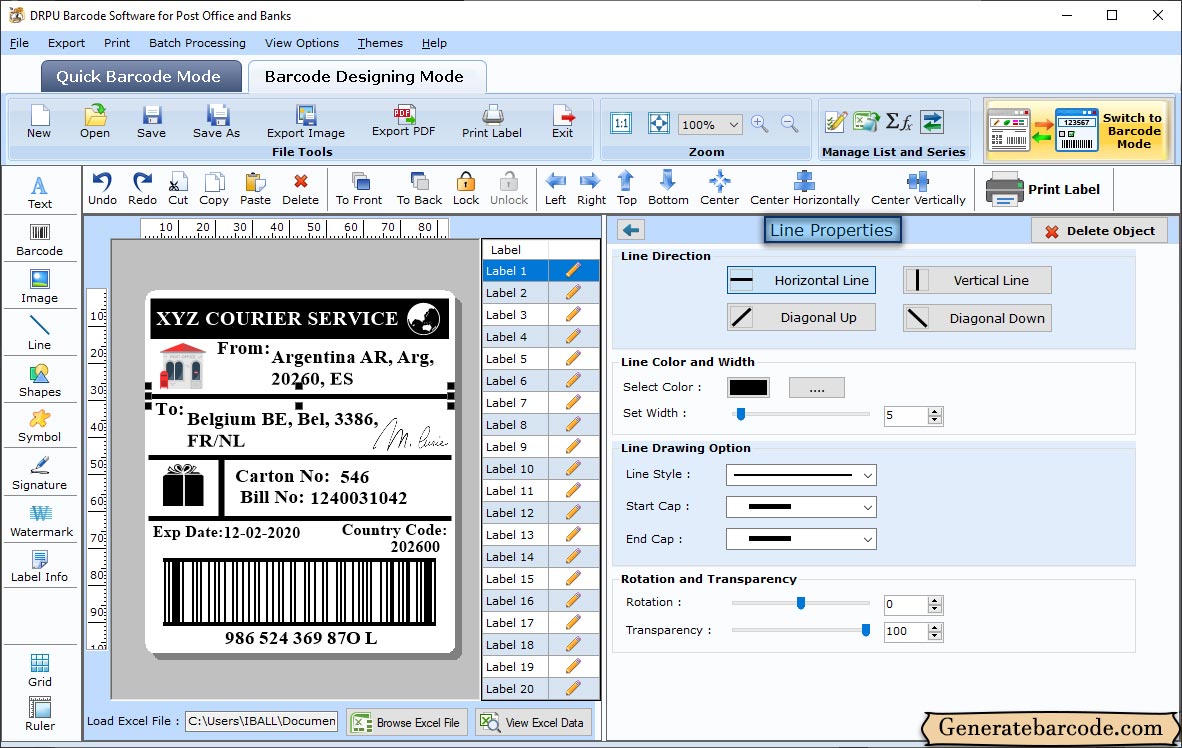Select Vertical Line direction

[x=977, y=280]
